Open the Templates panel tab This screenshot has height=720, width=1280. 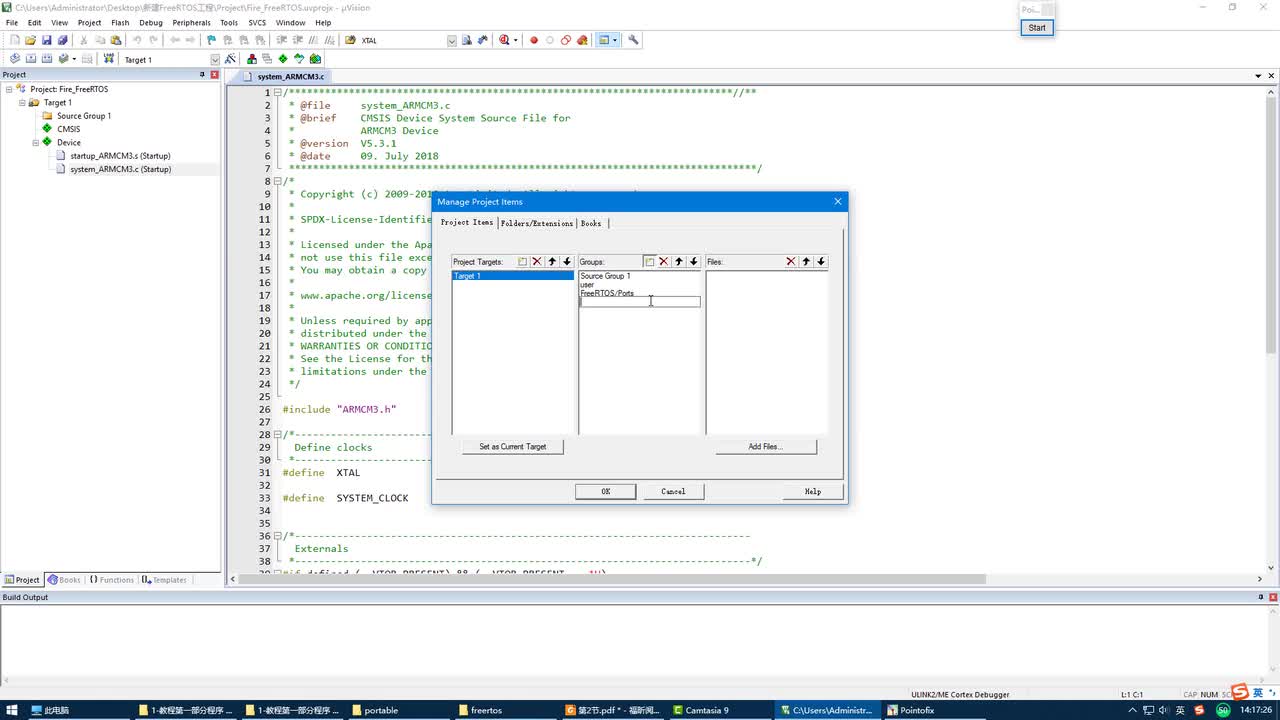point(164,580)
